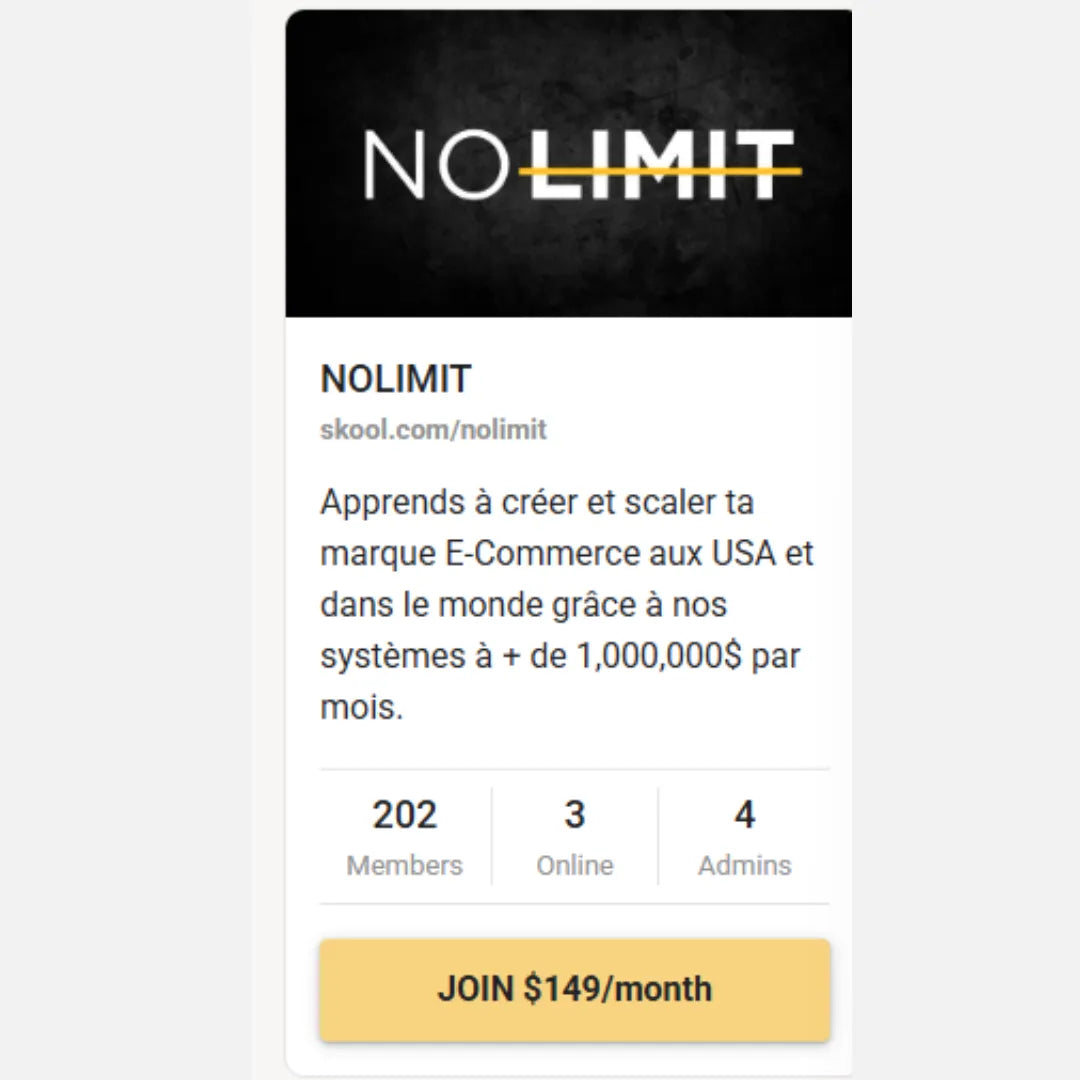Click the "1,000,000$" amount in description
1080x1080 pixels.
coord(657,657)
